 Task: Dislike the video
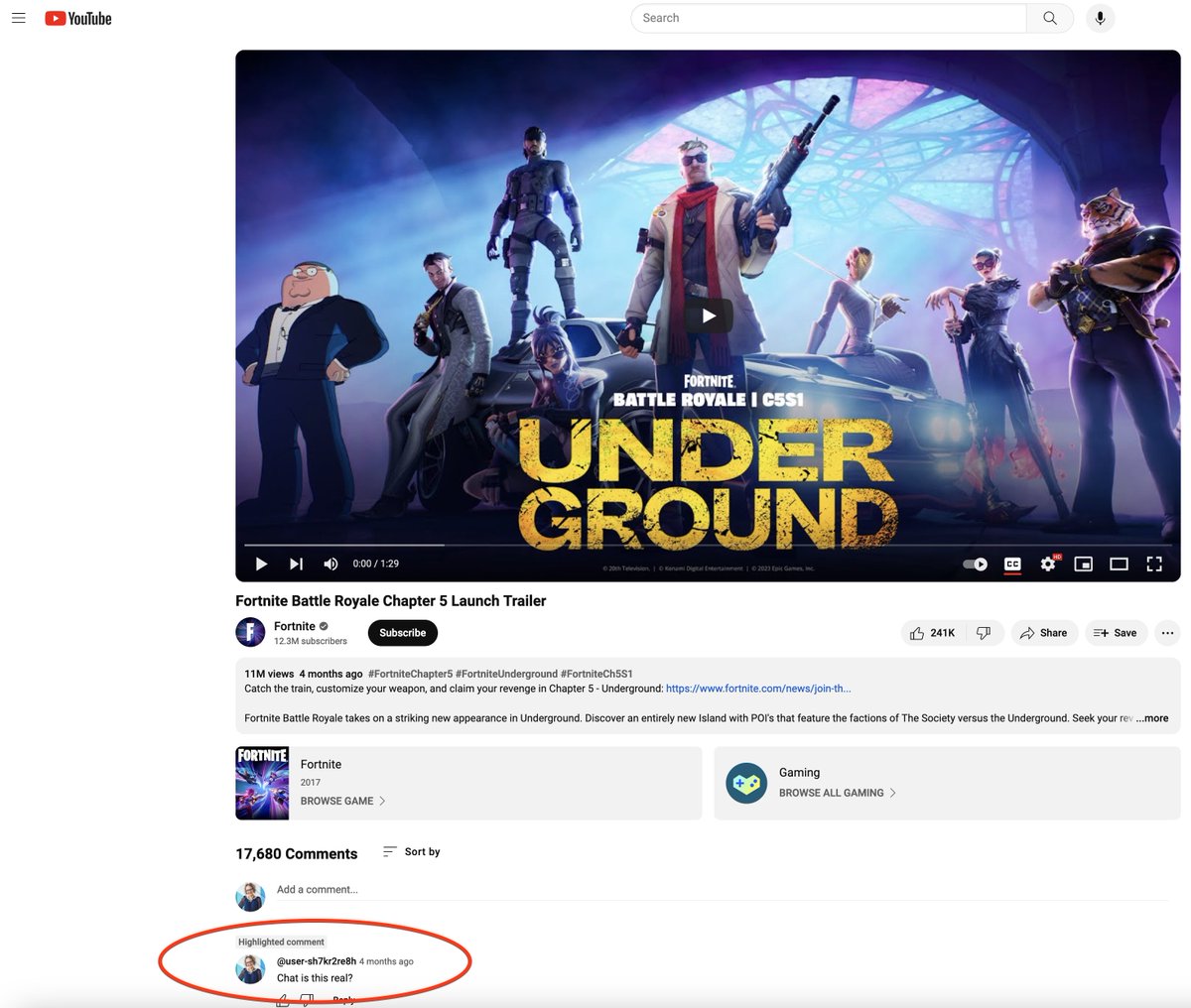point(984,633)
